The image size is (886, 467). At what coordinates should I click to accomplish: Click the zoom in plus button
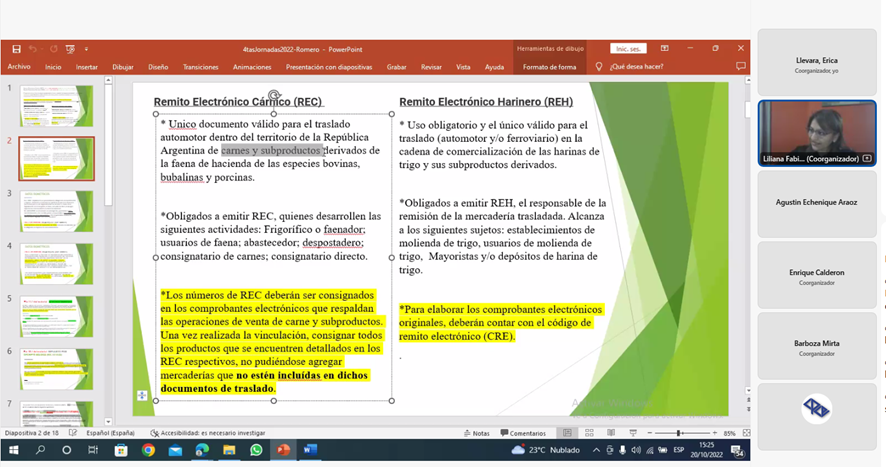click(x=714, y=433)
